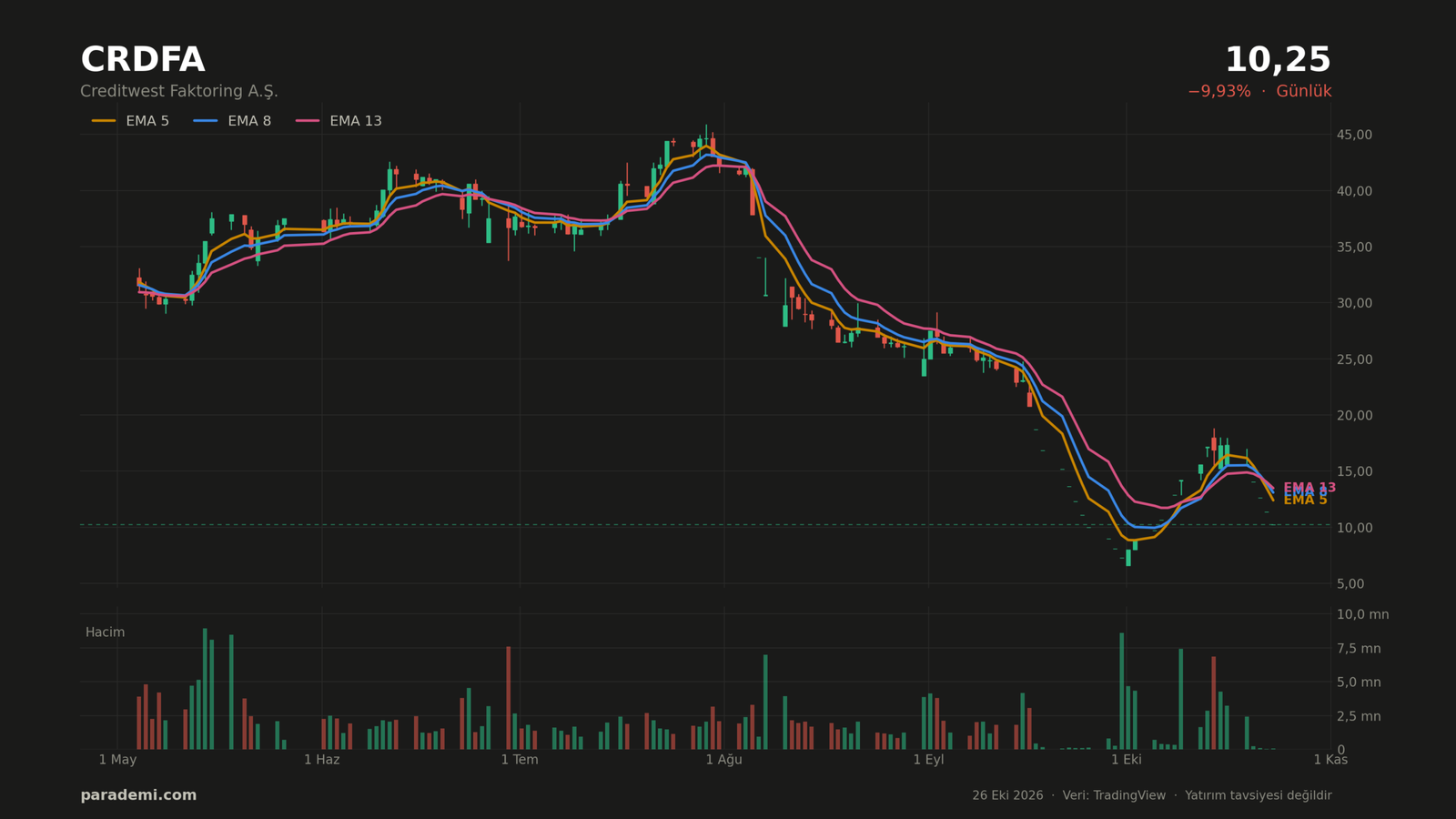The height and width of the screenshot is (819, 1456).
Task: Click the 25,00 price axis label
Action: (1354, 359)
